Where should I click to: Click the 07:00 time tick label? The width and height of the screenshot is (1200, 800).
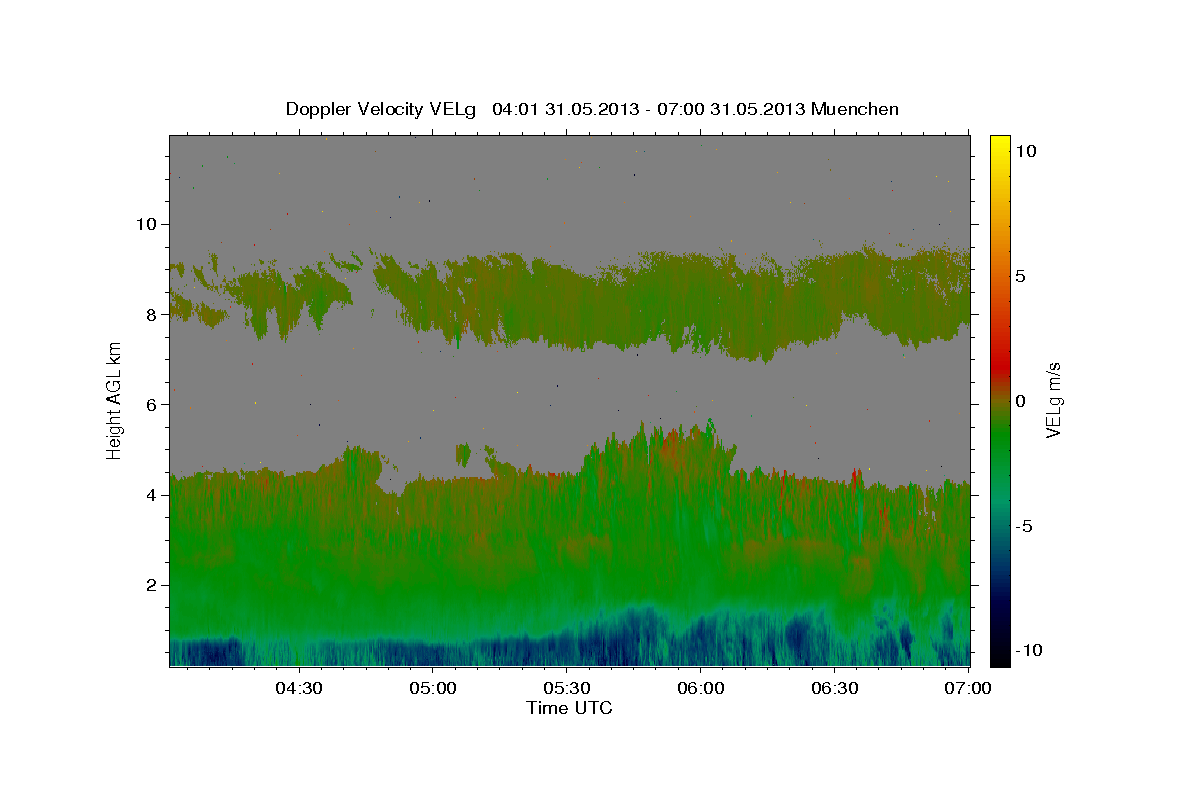point(968,689)
